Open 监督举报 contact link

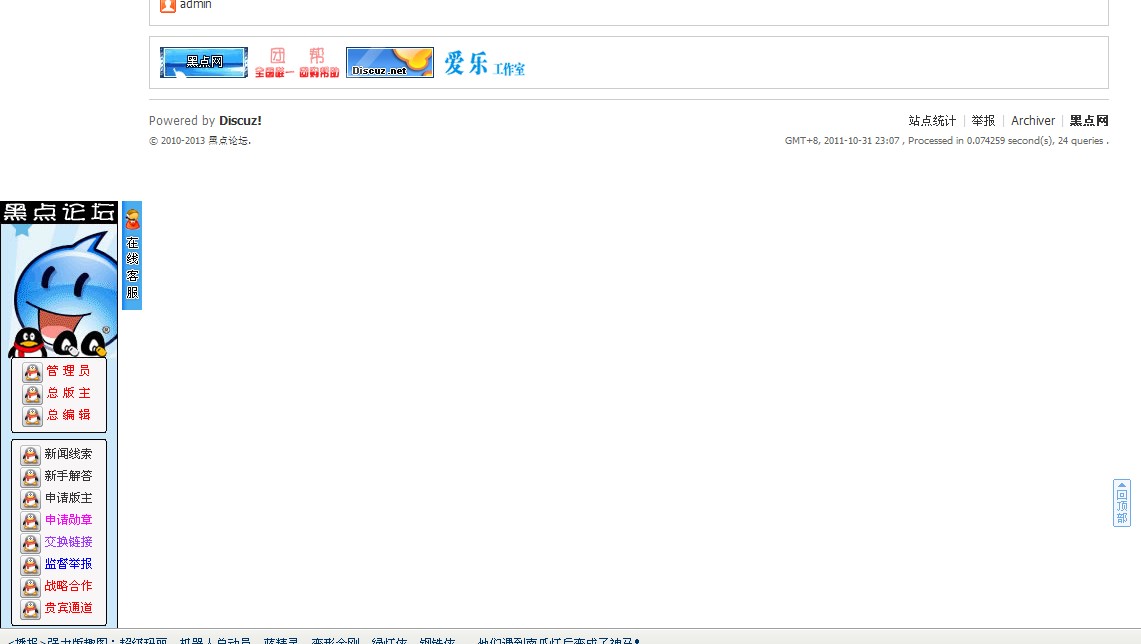68,564
